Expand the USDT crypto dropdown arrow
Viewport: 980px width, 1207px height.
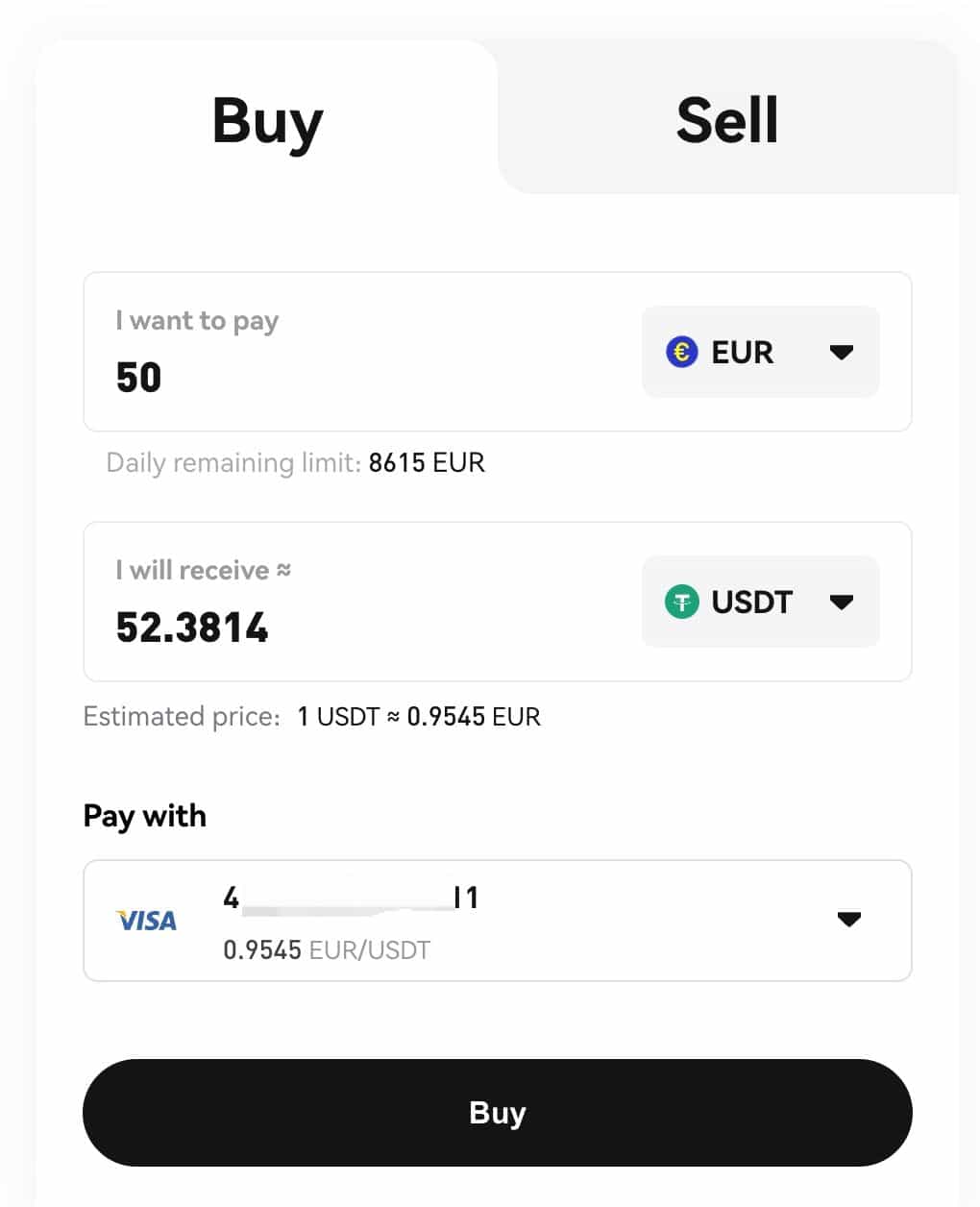point(841,602)
